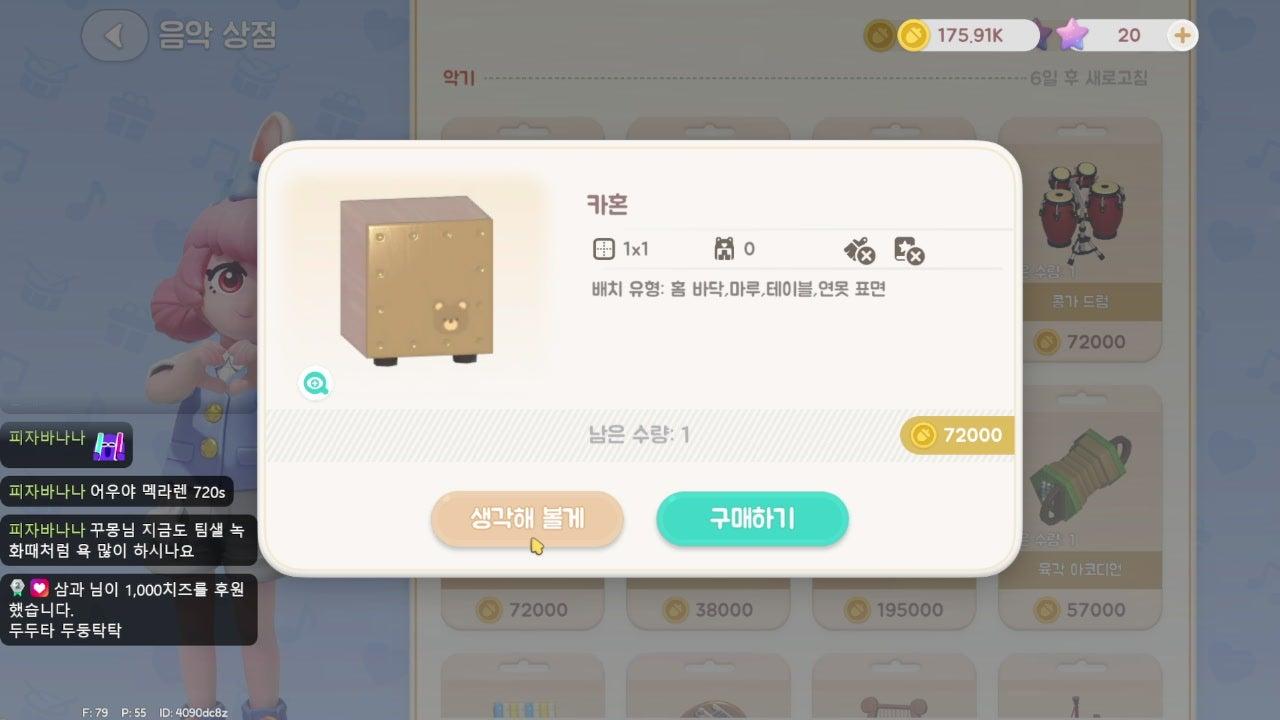The width and height of the screenshot is (1280, 720).
Task: Click the back arrow beside 음악 상점
Action: point(114,36)
